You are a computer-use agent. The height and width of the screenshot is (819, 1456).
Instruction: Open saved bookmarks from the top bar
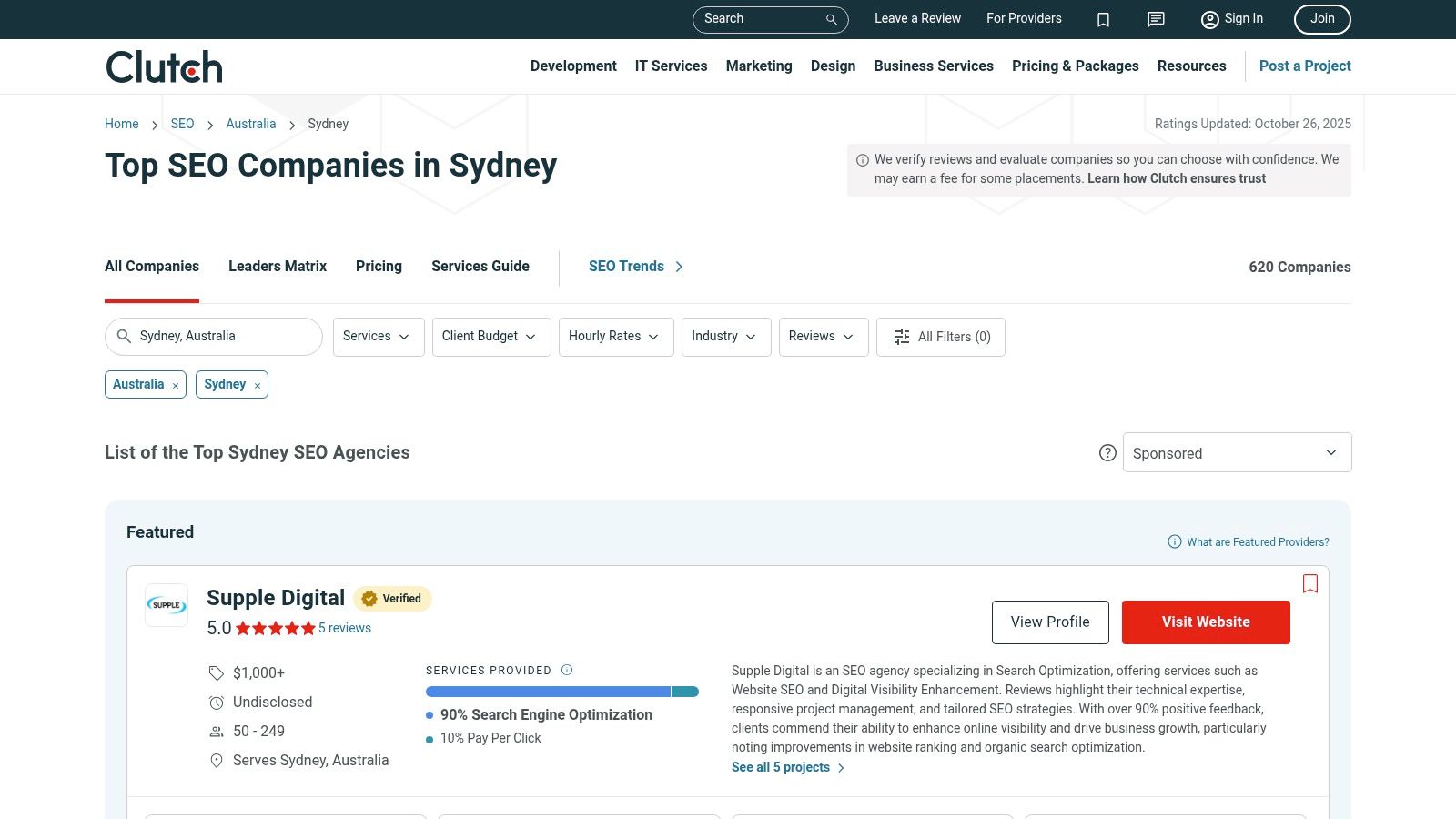click(x=1103, y=19)
